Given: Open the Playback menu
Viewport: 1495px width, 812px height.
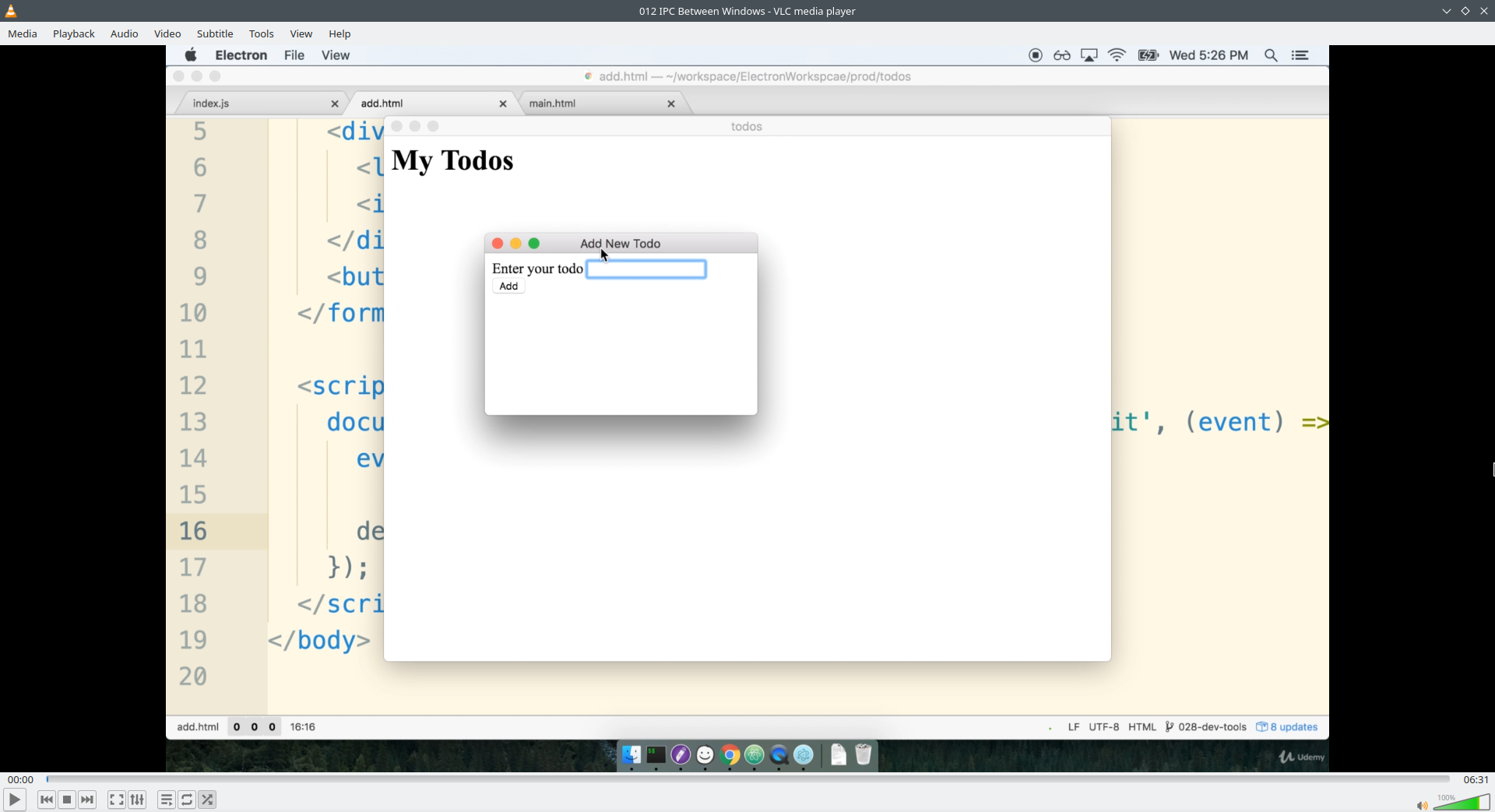Looking at the screenshot, I should tap(74, 33).
